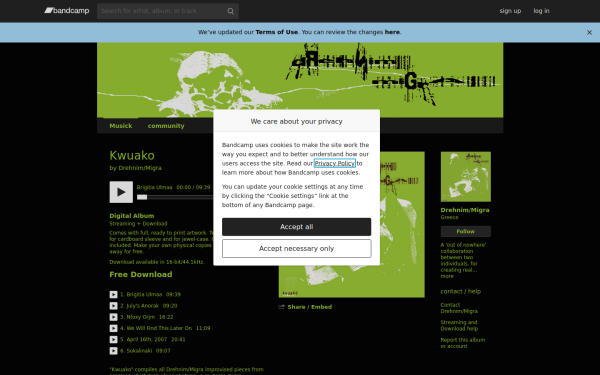Open the Sokalinaki track title link
Screen dimensions: 600x375
point(139,351)
